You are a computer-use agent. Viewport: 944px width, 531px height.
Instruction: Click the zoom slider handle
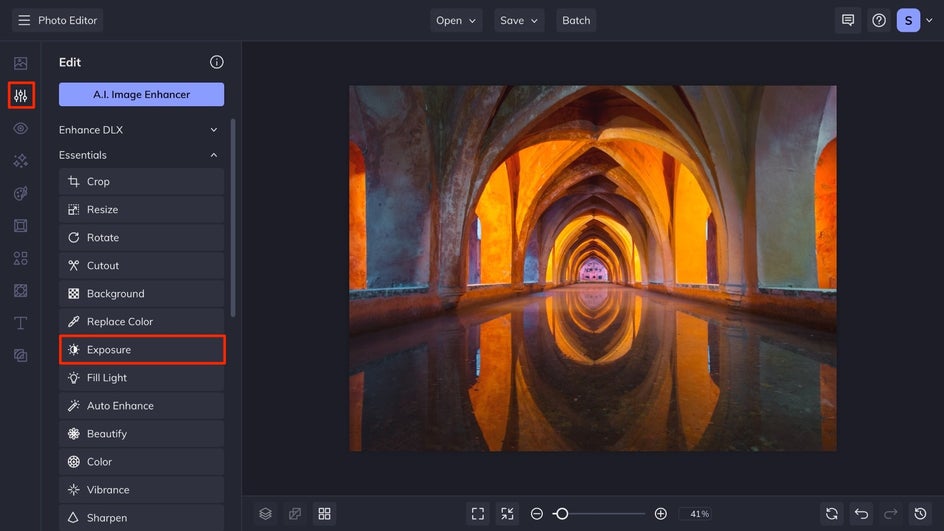coord(562,513)
